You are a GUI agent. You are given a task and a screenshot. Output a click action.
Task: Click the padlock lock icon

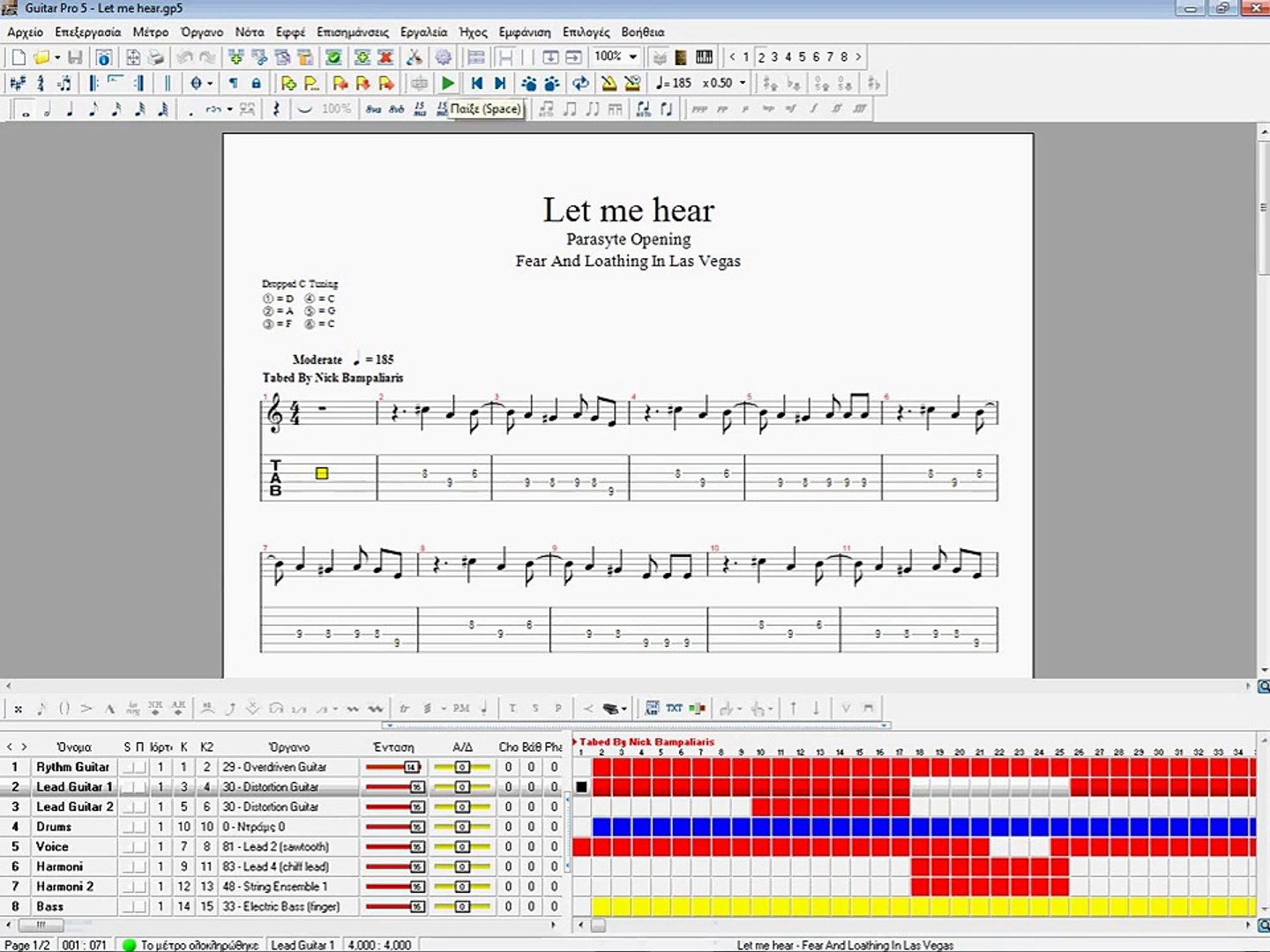tap(256, 83)
